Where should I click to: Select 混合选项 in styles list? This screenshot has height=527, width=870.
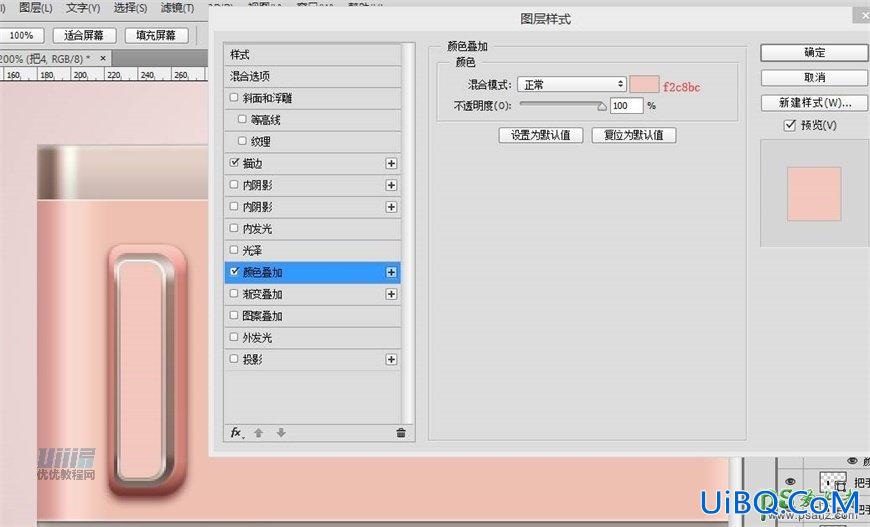click(x=312, y=77)
